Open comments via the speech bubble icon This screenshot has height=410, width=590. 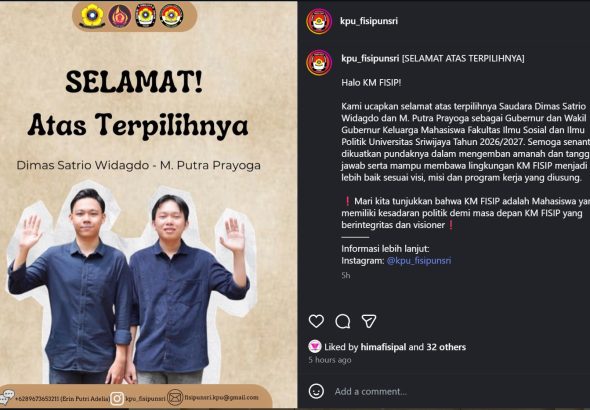point(343,322)
